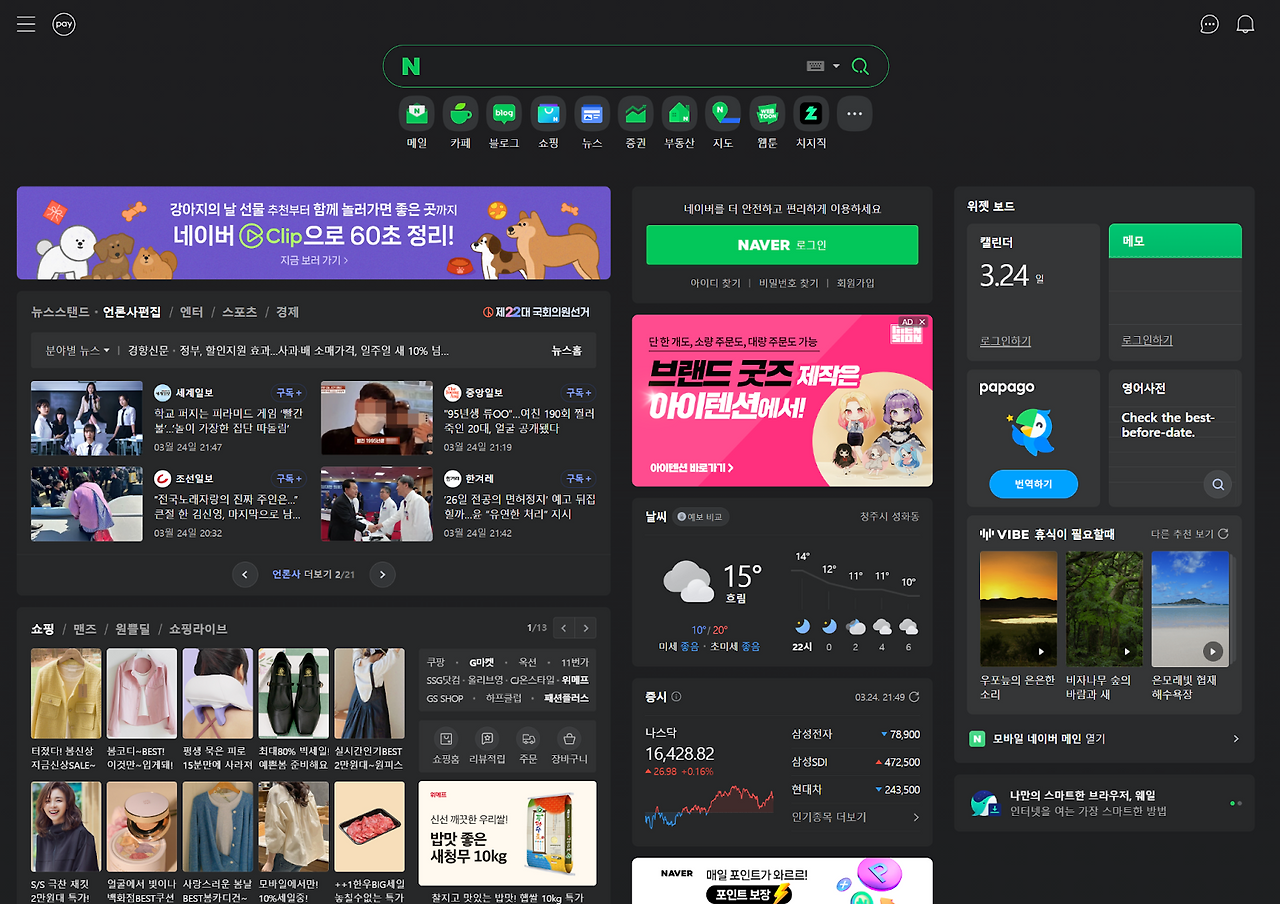
Task: Switch to the 쇼핑라이브 tab
Action: [198, 629]
